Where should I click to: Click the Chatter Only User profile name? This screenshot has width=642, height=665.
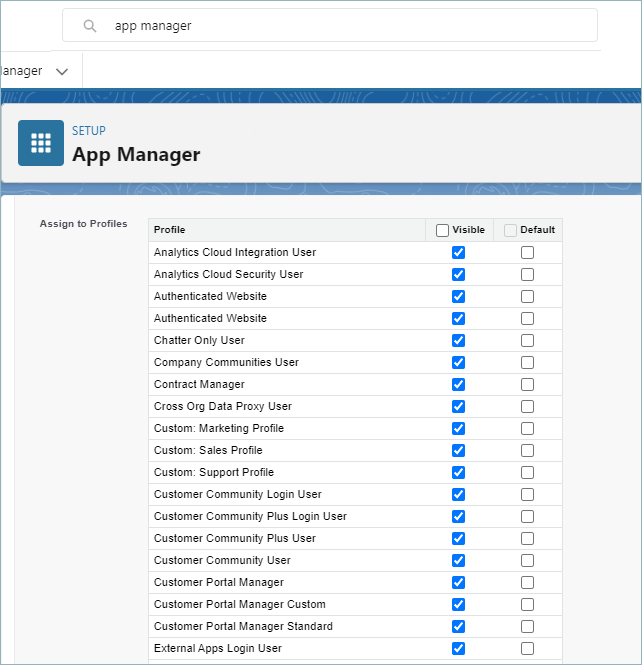pyautogui.click(x=199, y=341)
